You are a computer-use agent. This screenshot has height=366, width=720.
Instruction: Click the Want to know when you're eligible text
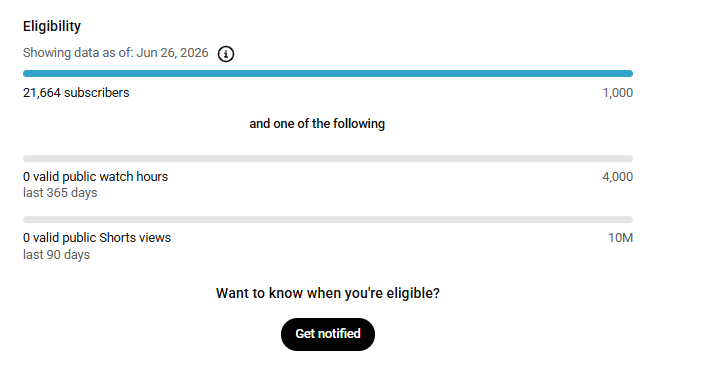328,293
